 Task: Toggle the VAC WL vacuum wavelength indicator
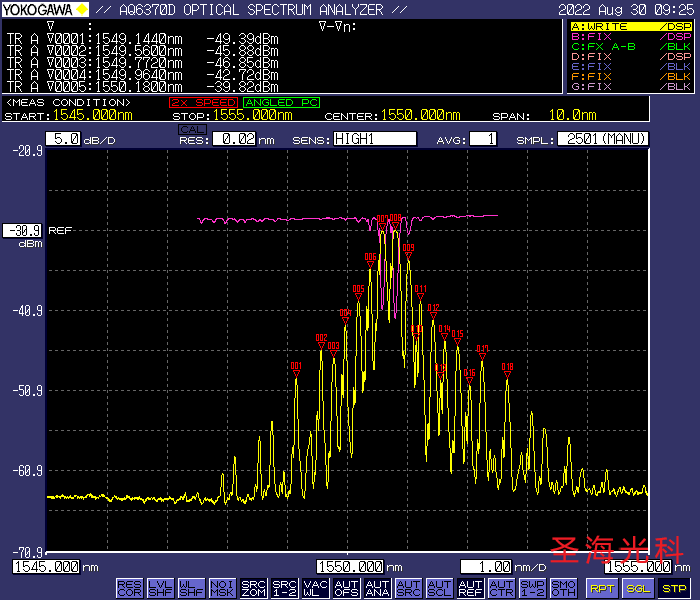point(316,588)
